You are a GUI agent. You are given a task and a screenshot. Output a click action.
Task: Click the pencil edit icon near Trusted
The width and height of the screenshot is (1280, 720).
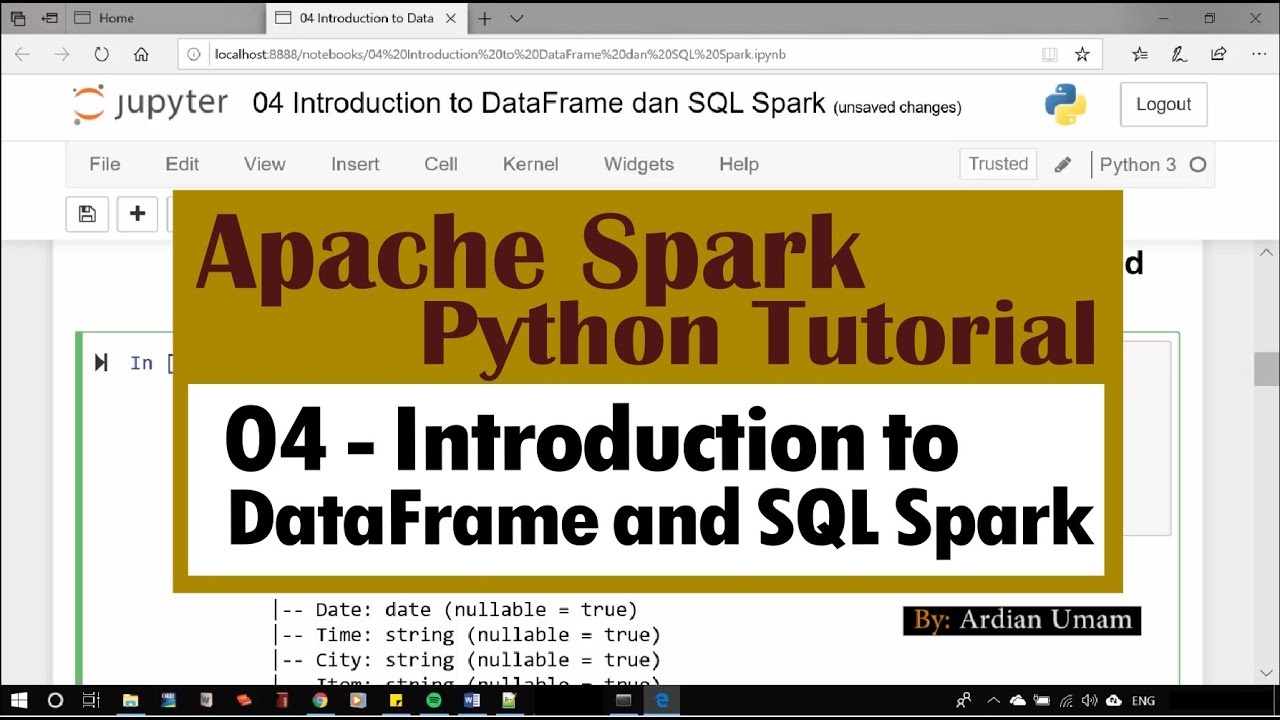tap(1062, 165)
